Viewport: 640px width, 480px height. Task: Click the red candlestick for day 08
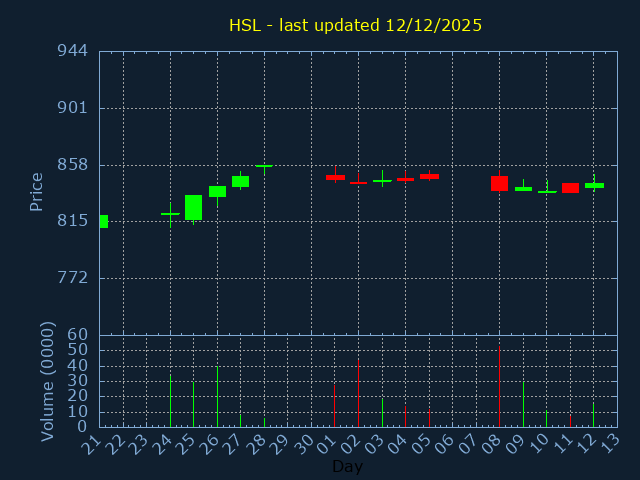pos(499,183)
